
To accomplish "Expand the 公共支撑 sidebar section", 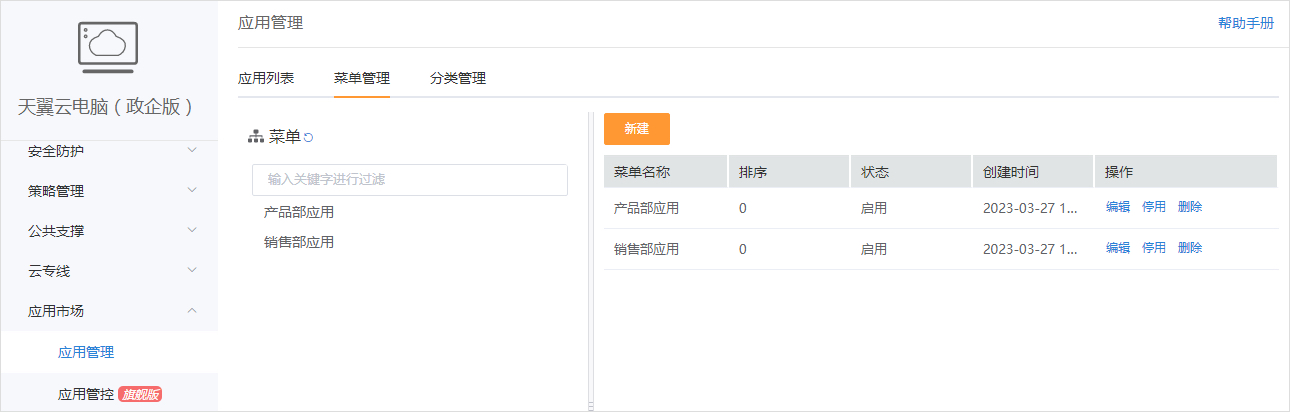I will pos(192,231).
